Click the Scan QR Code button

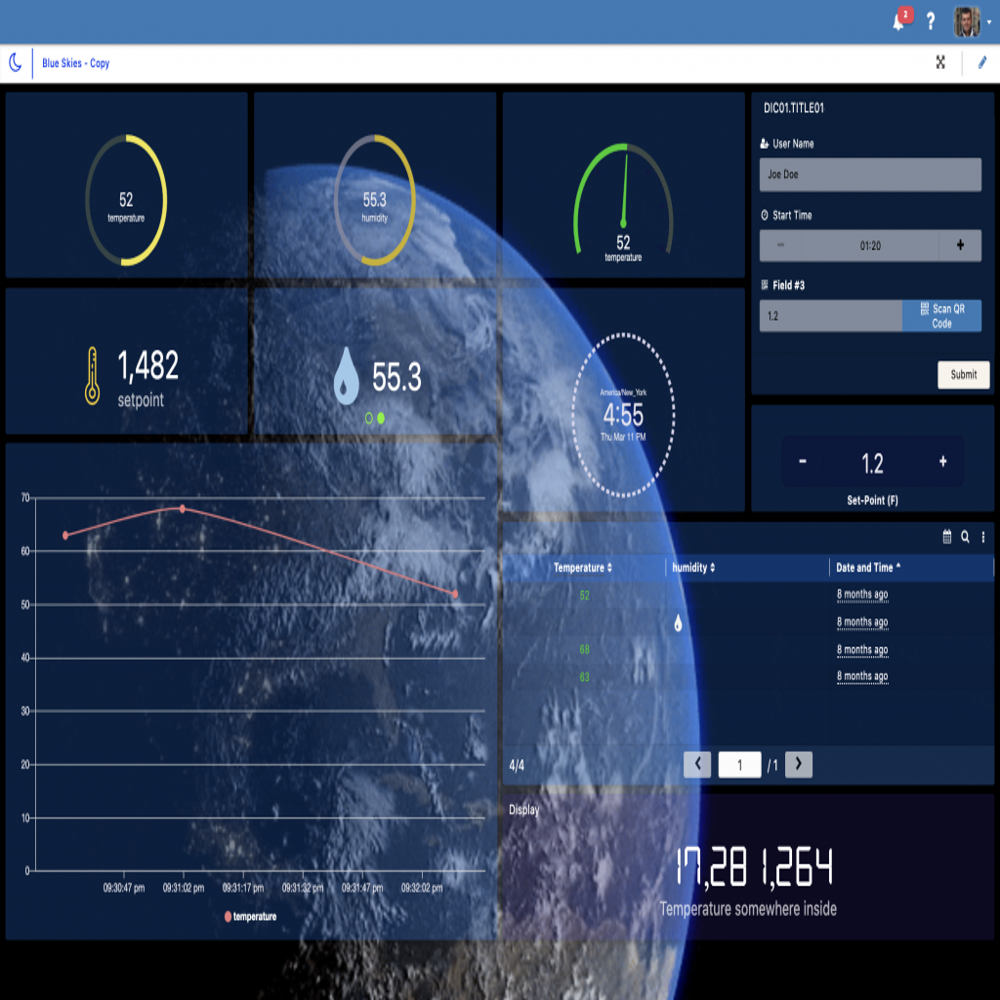coord(941,316)
